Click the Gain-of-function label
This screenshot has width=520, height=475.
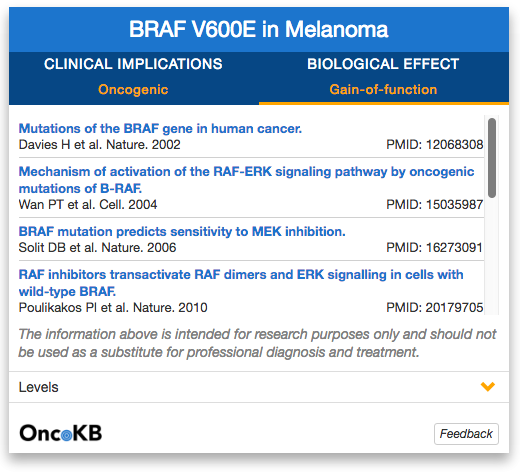tap(383, 90)
